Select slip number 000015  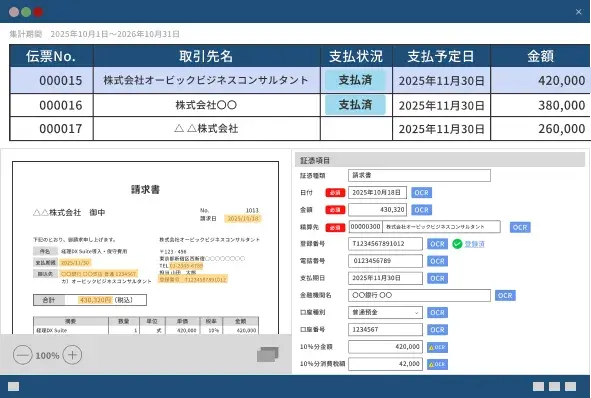61,80
